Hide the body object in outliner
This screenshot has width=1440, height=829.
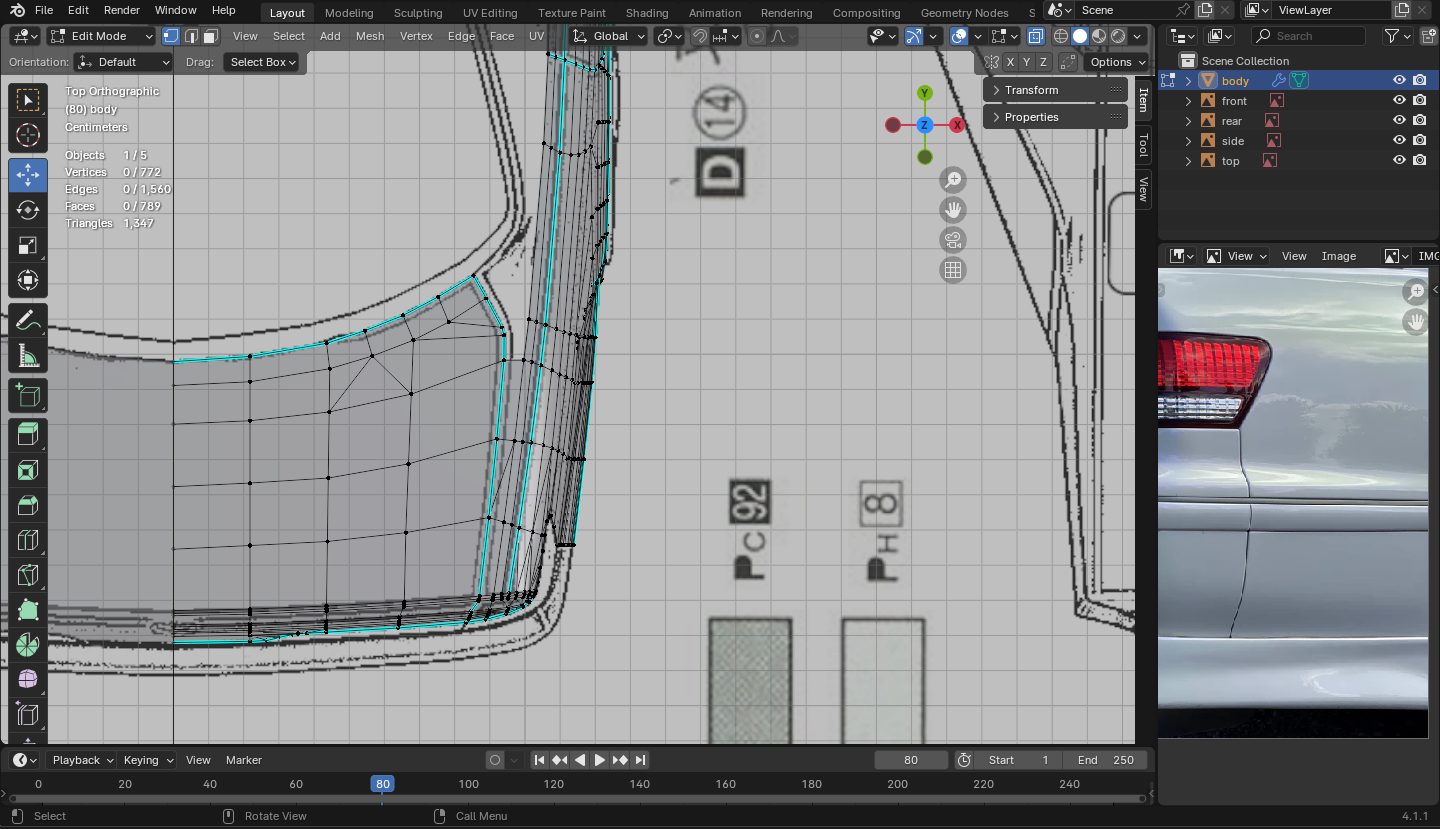click(x=1399, y=81)
